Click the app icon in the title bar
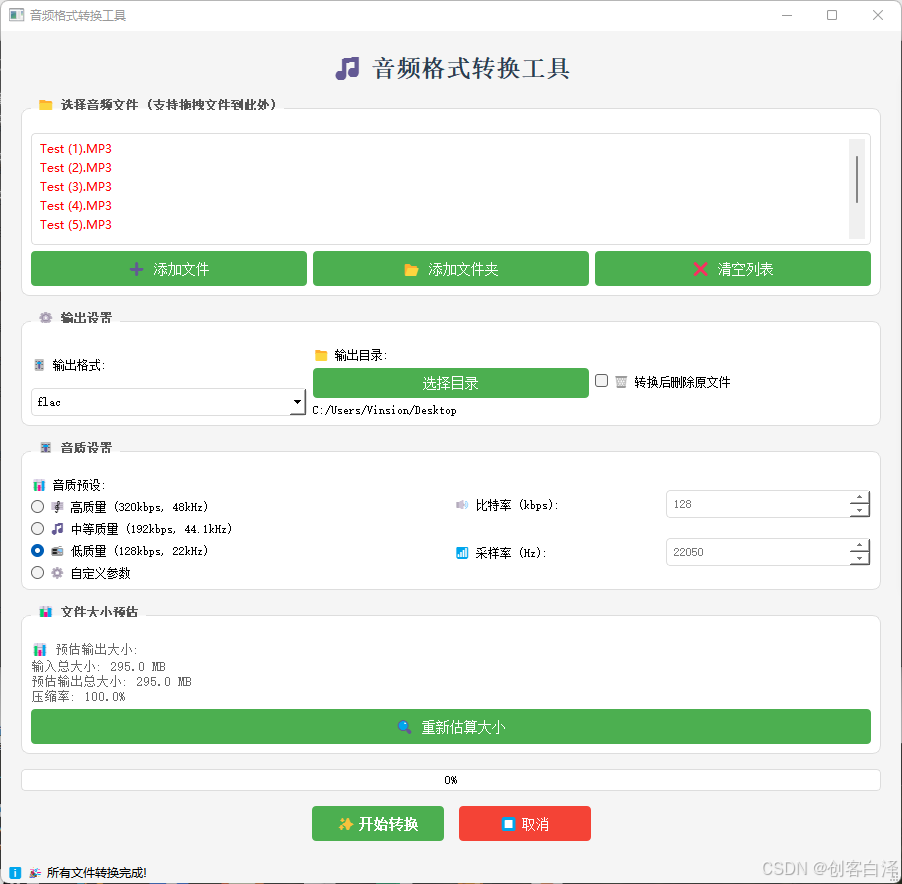 pyautogui.click(x=16, y=15)
